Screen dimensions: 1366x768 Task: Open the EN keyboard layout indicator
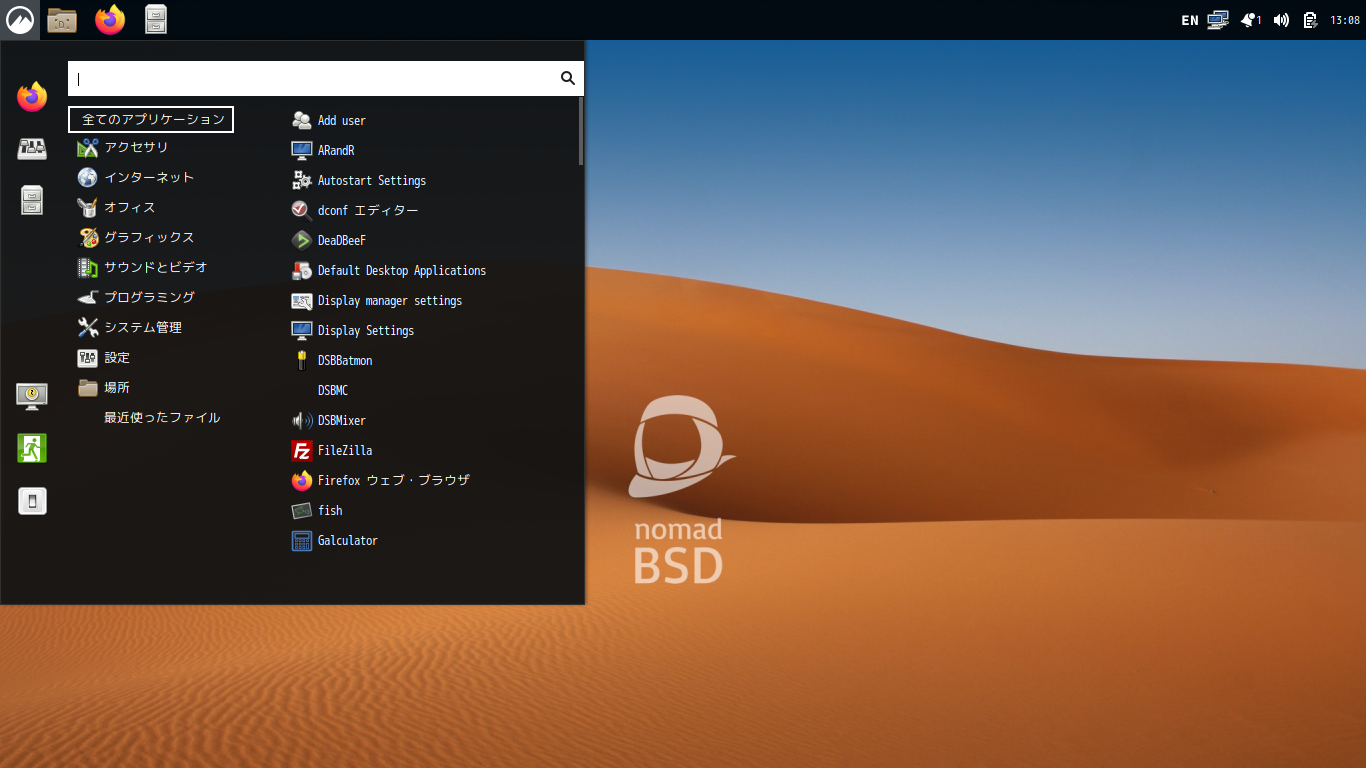point(1189,20)
